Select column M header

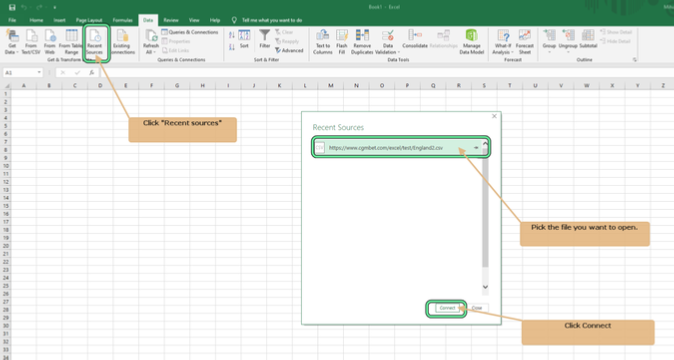pos(331,85)
